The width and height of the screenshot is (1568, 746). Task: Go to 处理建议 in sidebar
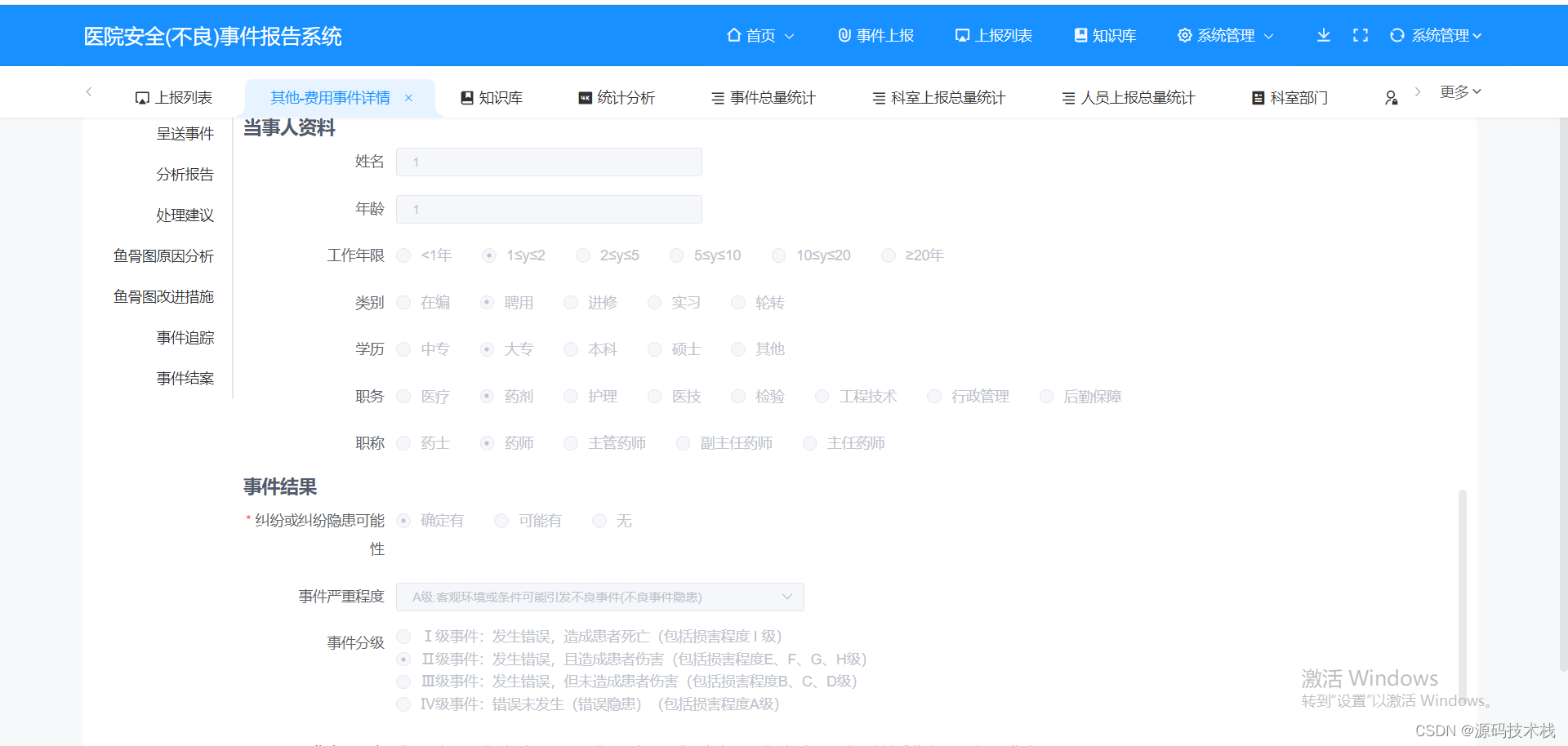point(185,215)
